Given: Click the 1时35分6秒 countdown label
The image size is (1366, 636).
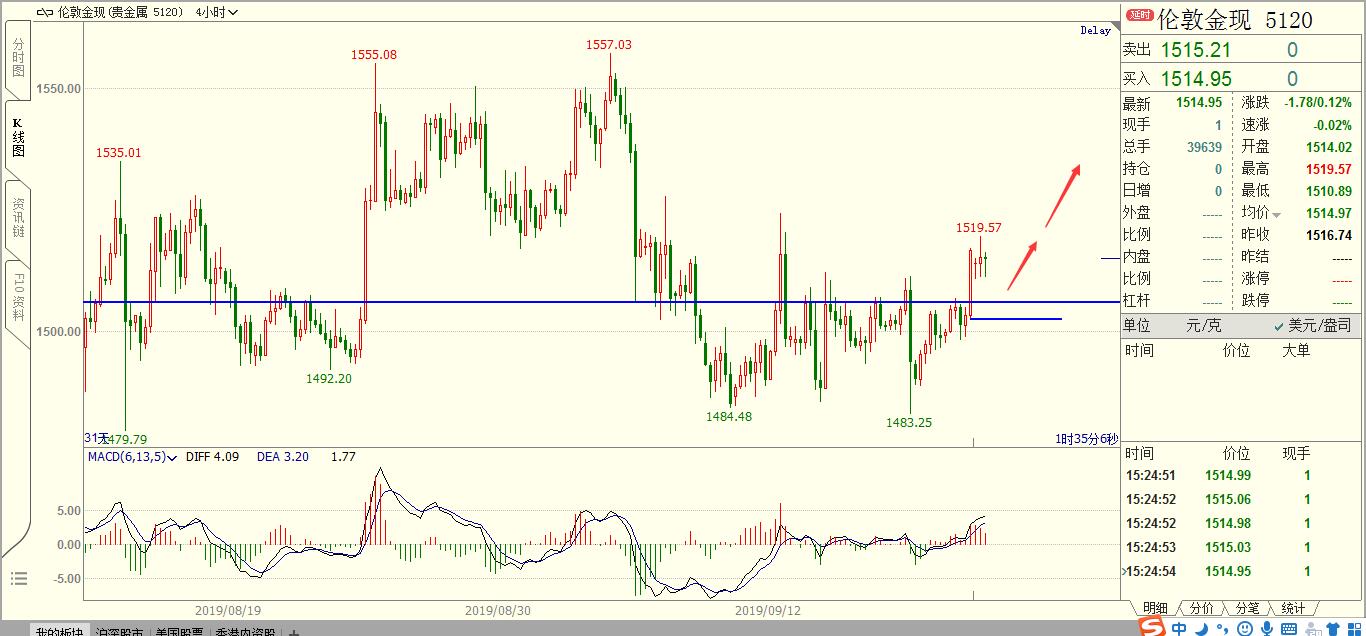Looking at the screenshot, I should pos(1087,439).
